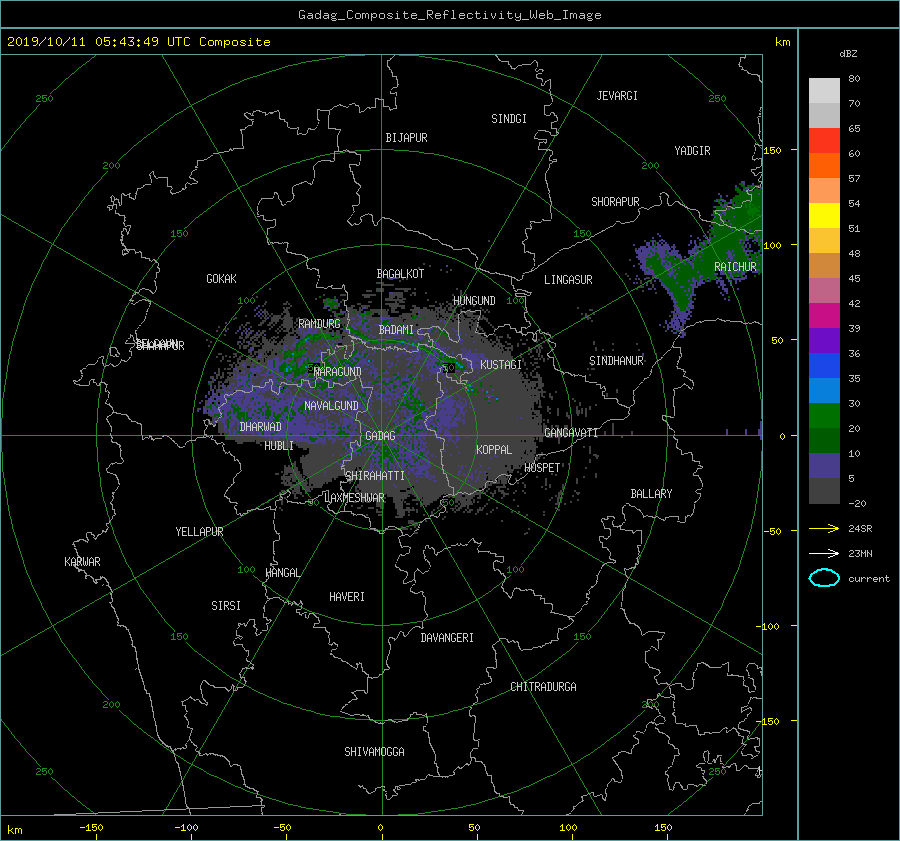Click the 150 km right axis label

772,150
